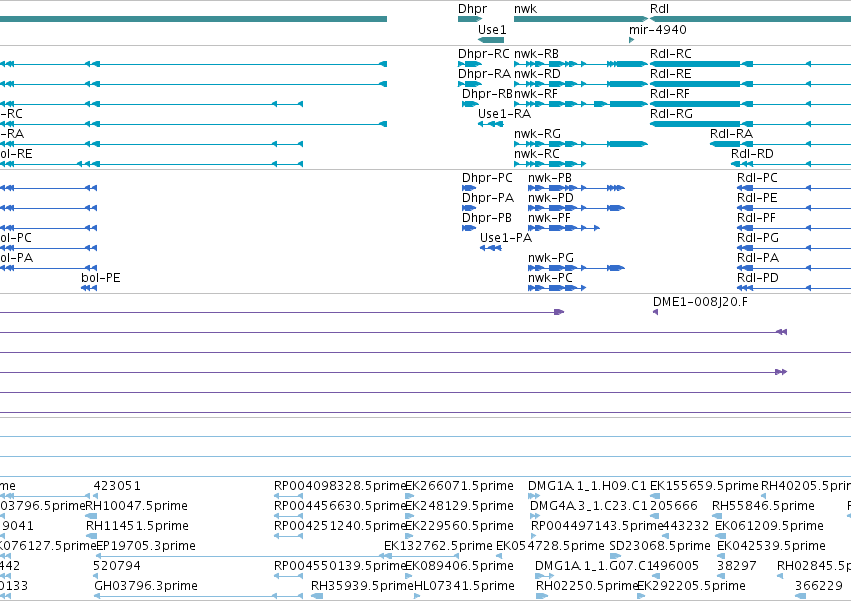Click the DMG4A.3_1.C23.C1 EST label
The image size is (851, 601).
coord(589,506)
